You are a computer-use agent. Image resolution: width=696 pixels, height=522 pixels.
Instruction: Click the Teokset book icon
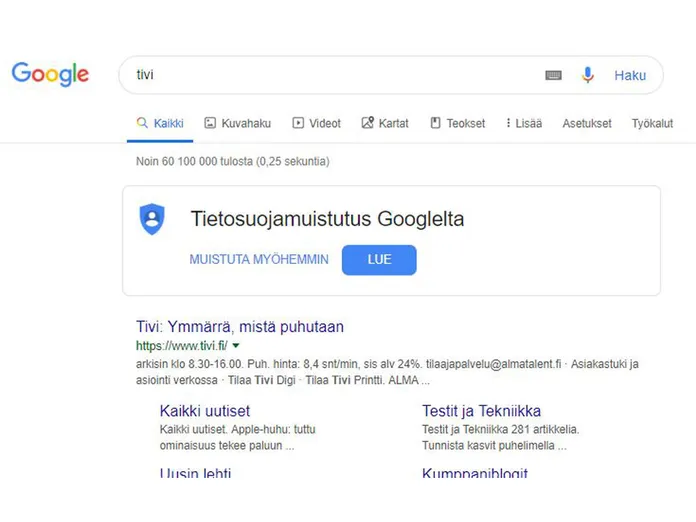coord(435,123)
